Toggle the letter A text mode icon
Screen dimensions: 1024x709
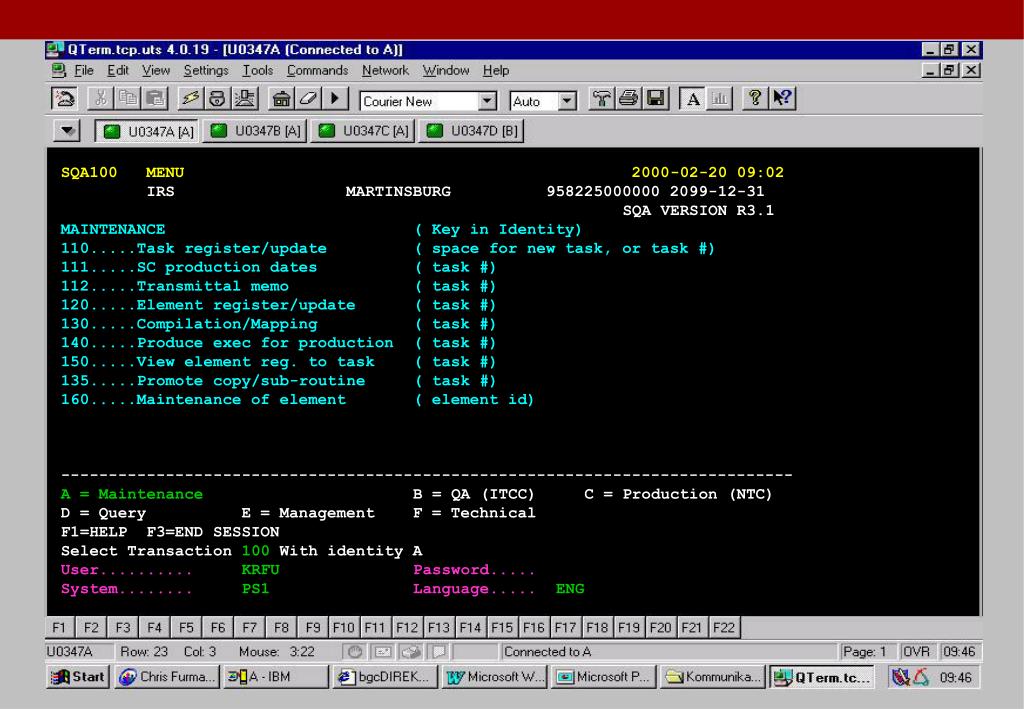click(x=692, y=99)
